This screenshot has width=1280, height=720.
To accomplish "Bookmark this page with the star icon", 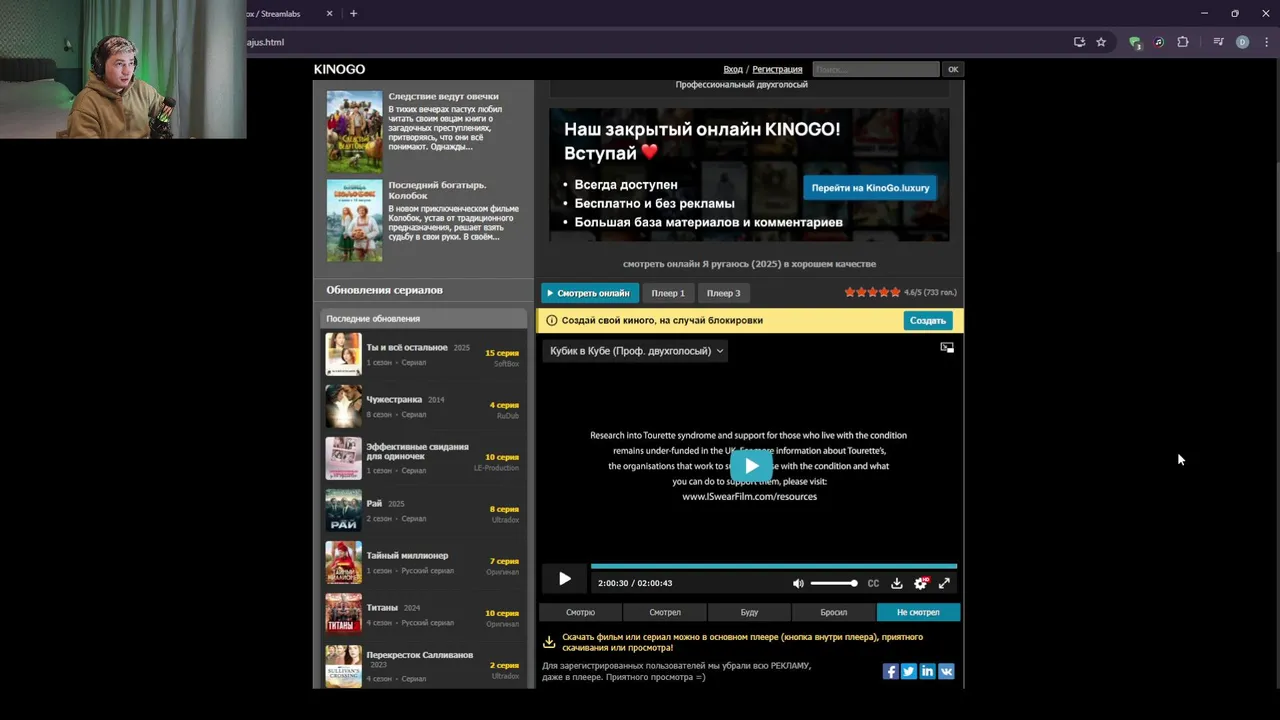I will [x=1101, y=42].
